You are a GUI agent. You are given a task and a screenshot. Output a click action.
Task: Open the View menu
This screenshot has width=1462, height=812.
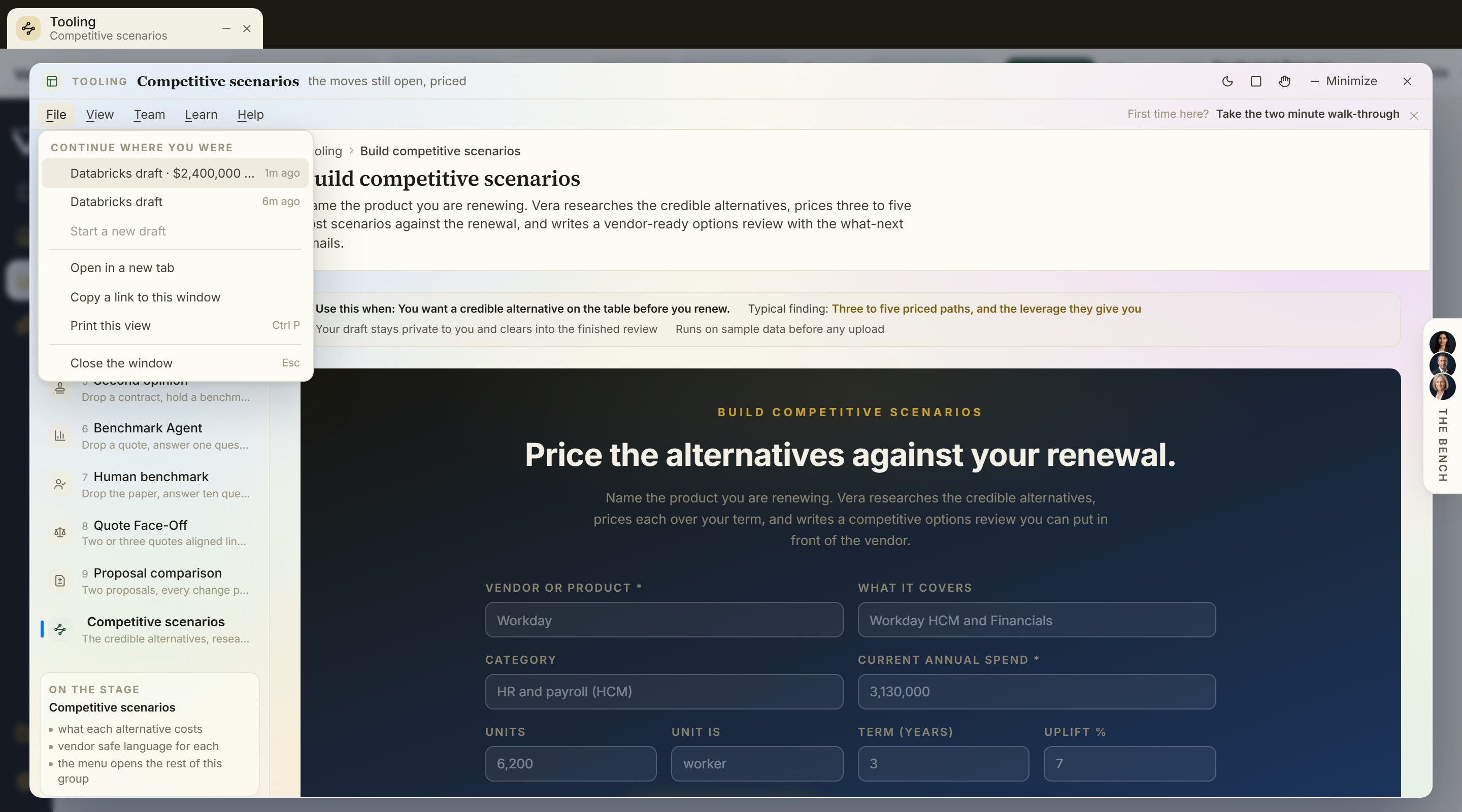[x=100, y=115]
